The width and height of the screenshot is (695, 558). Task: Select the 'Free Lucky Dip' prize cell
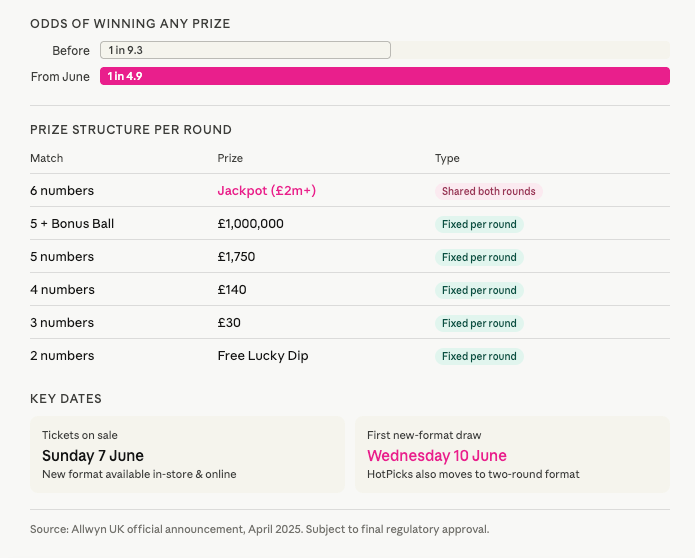click(x=257, y=356)
